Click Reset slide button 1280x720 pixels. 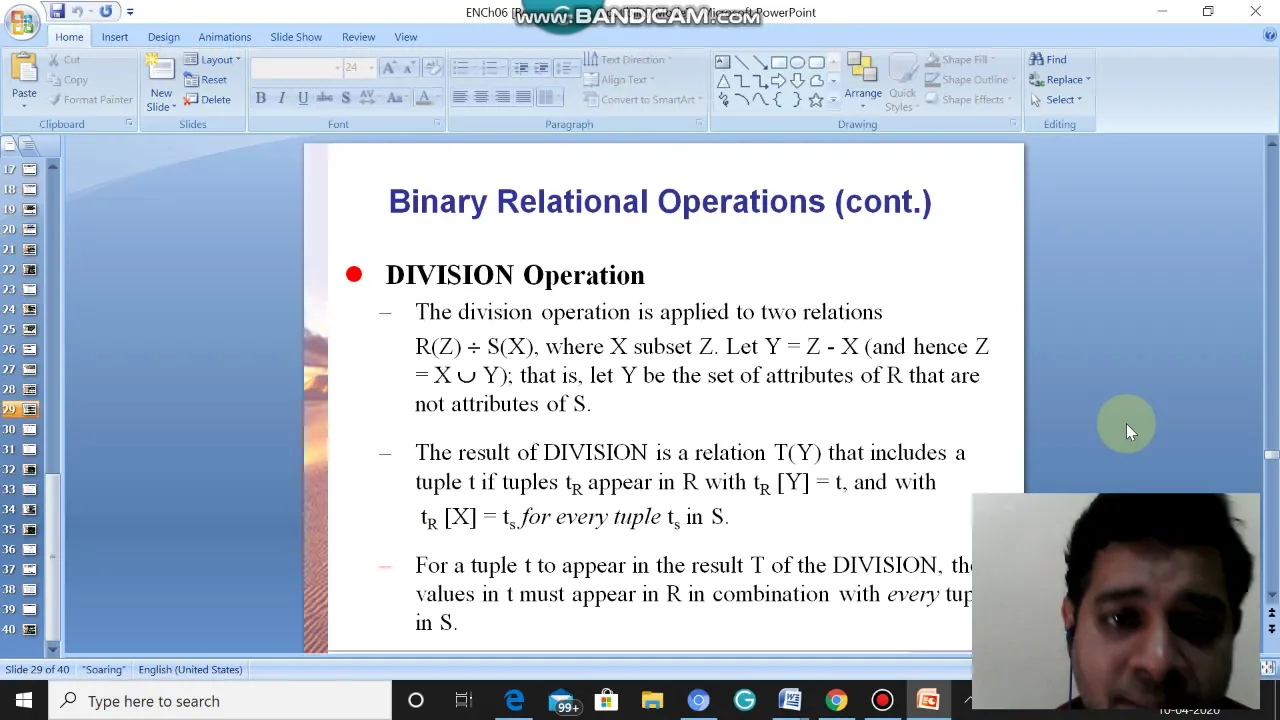[x=206, y=80]
